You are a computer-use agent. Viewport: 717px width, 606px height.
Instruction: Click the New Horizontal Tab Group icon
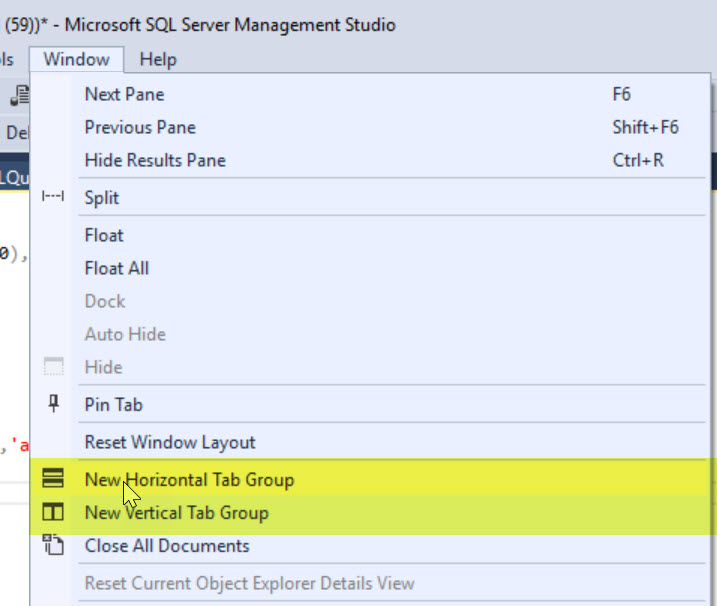pyautogui.click(x=53, y=480)
